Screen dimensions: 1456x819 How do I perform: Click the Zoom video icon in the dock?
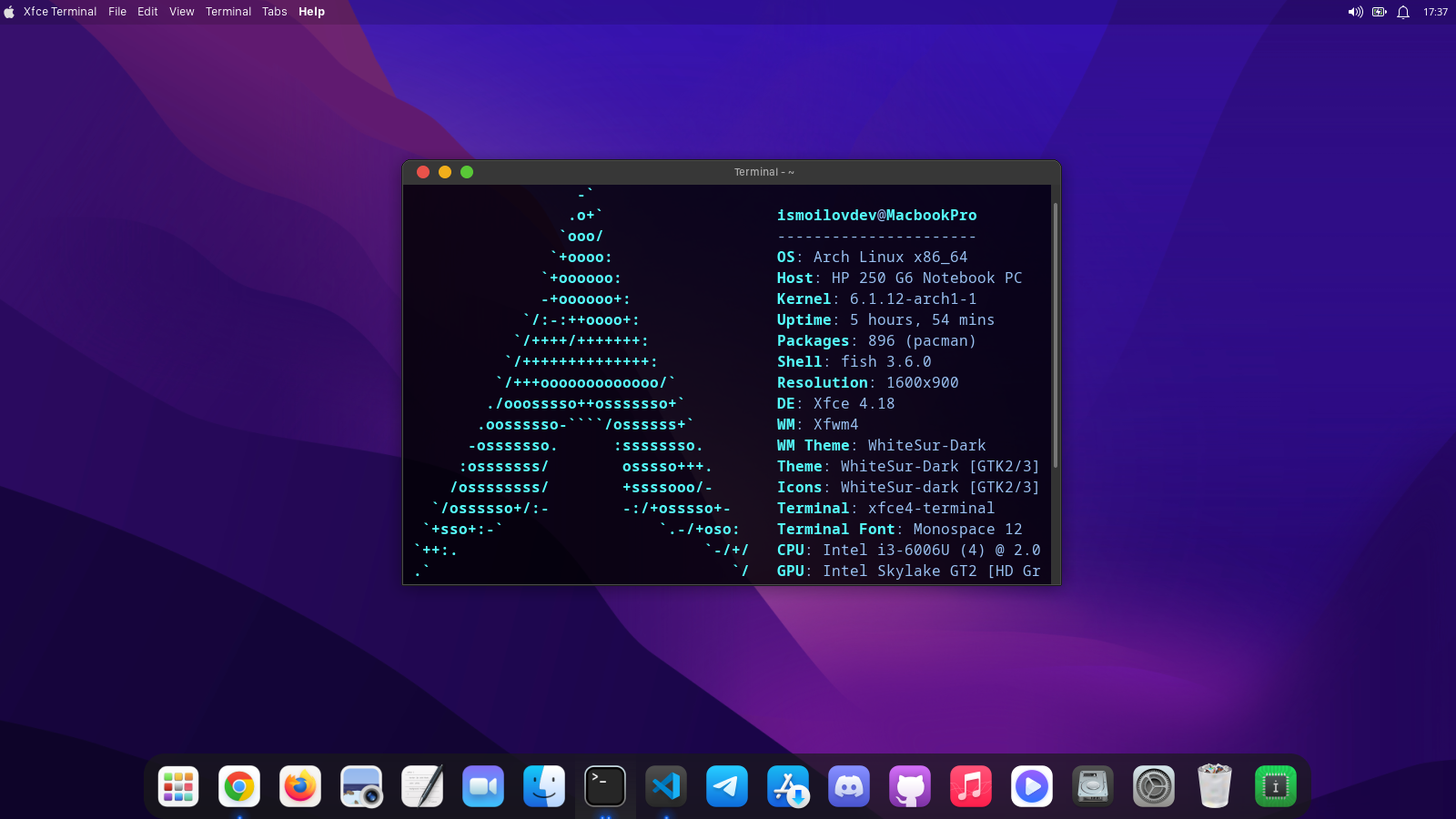(x=483, y=786)
